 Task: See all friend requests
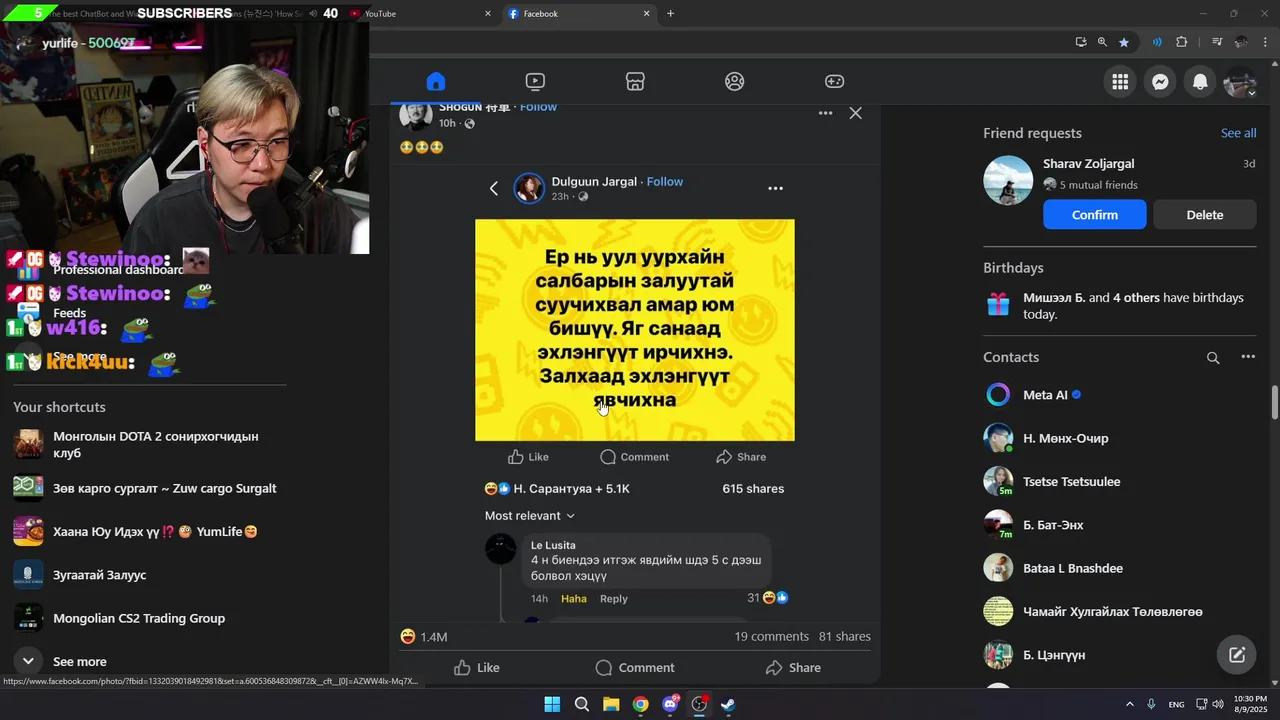coord(1238,133)
